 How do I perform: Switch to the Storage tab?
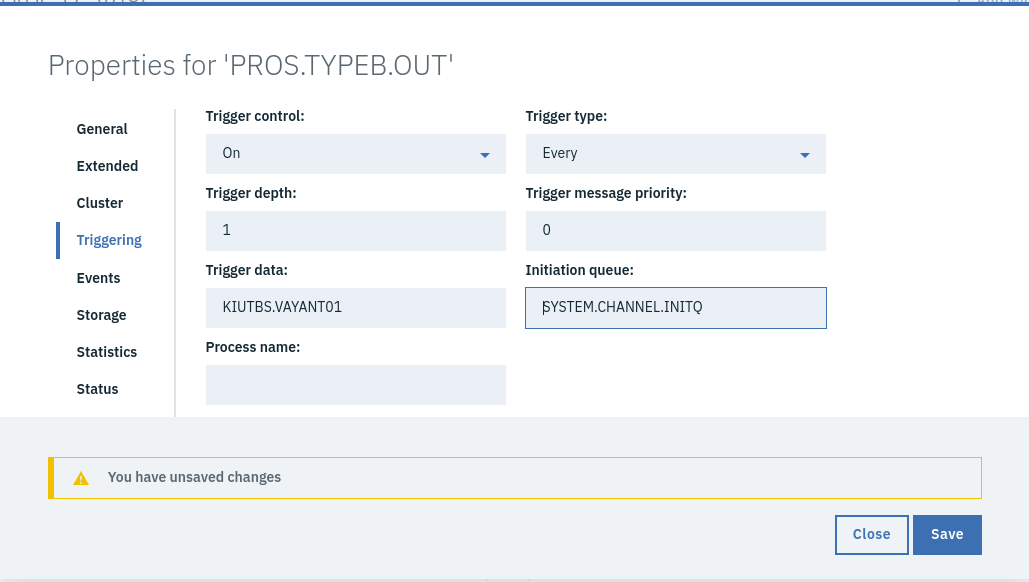(101, 315)
